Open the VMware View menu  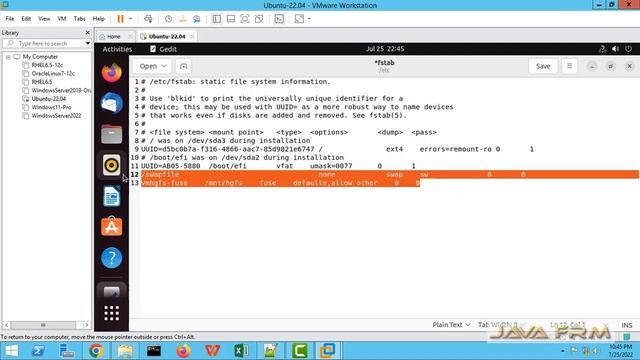(x=44, y=19)
